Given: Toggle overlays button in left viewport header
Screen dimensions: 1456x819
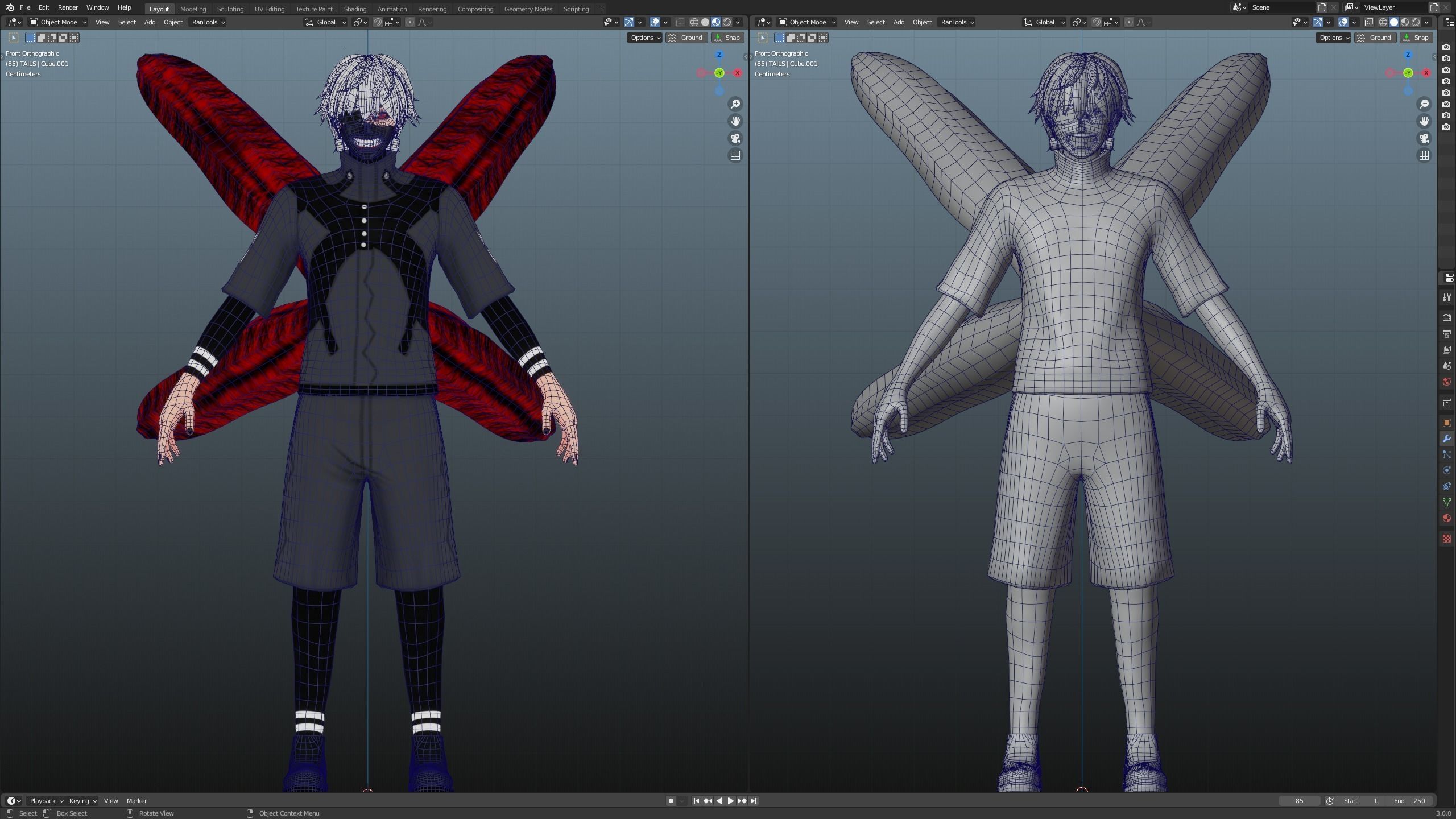Looking at the screenshot, I should (655, 22).
